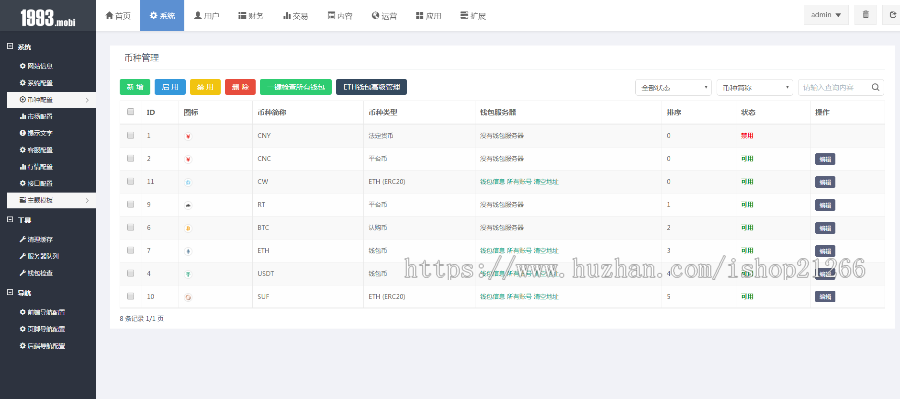Click the ETH coin icon
This screenshot has width=900, height=399.
188,251
